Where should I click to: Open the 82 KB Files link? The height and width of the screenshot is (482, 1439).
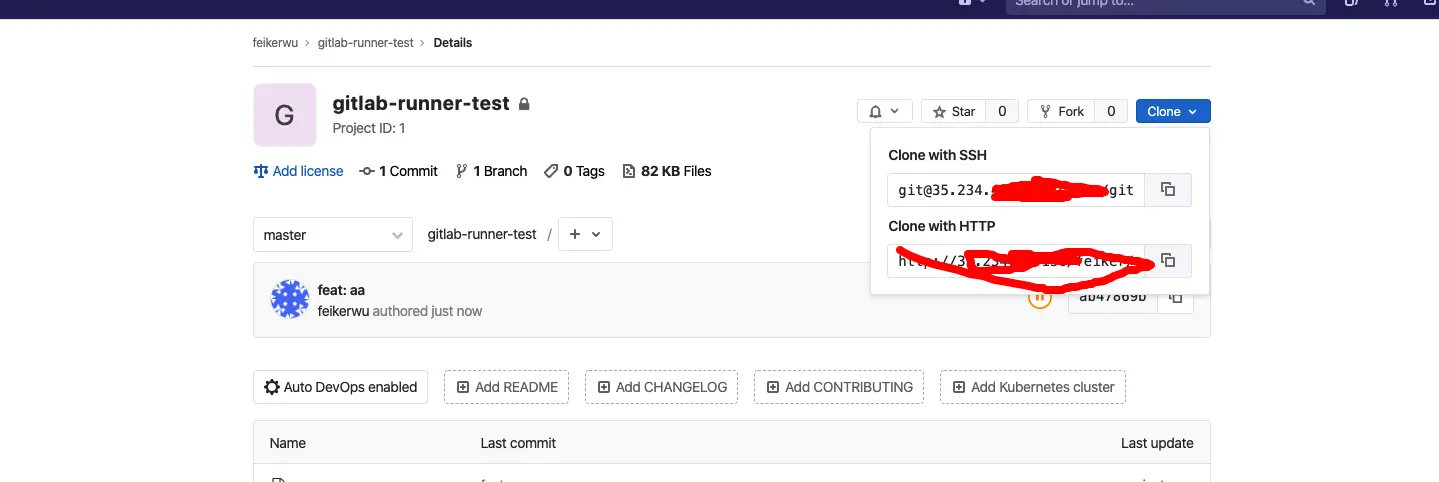[x=667, y=171]
